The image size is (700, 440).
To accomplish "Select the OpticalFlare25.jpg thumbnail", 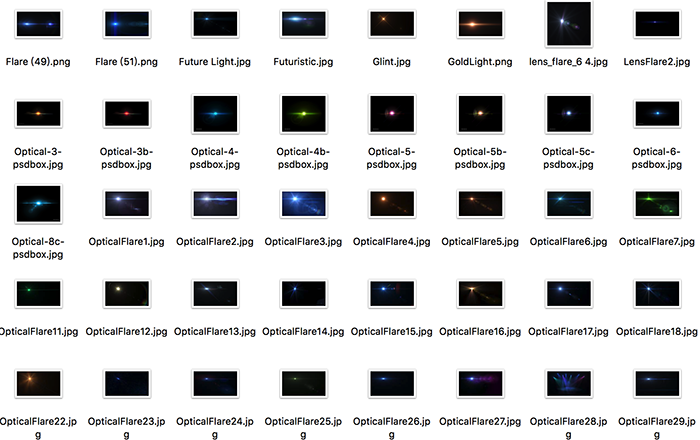I will tap(303, 383).
